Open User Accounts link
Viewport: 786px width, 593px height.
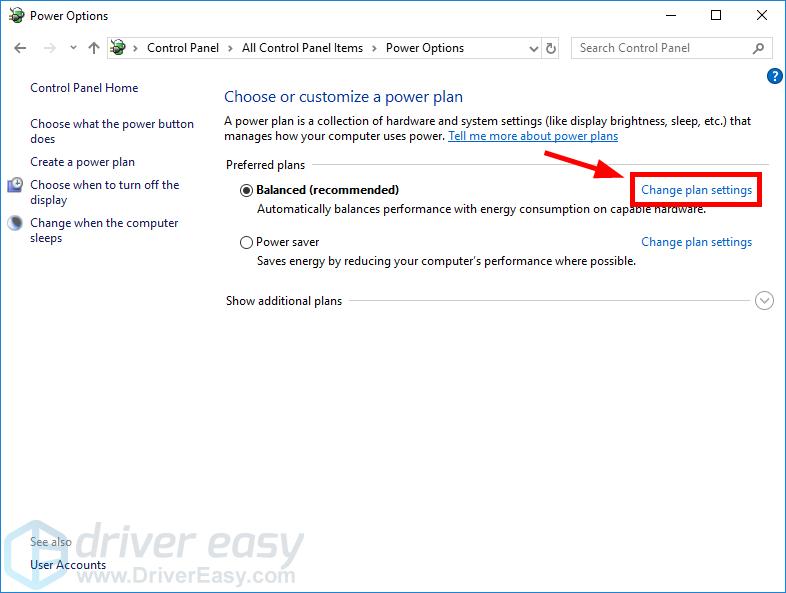click(68, 565)
